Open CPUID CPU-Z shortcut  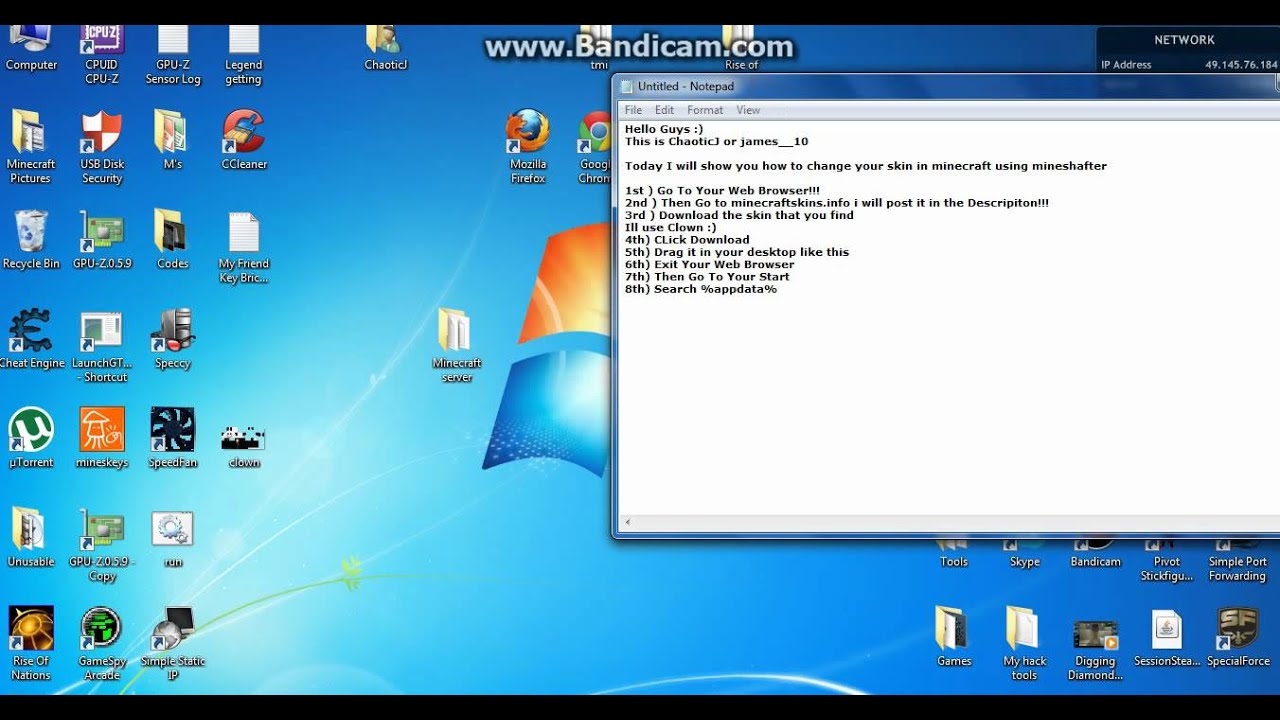(101, 55)
